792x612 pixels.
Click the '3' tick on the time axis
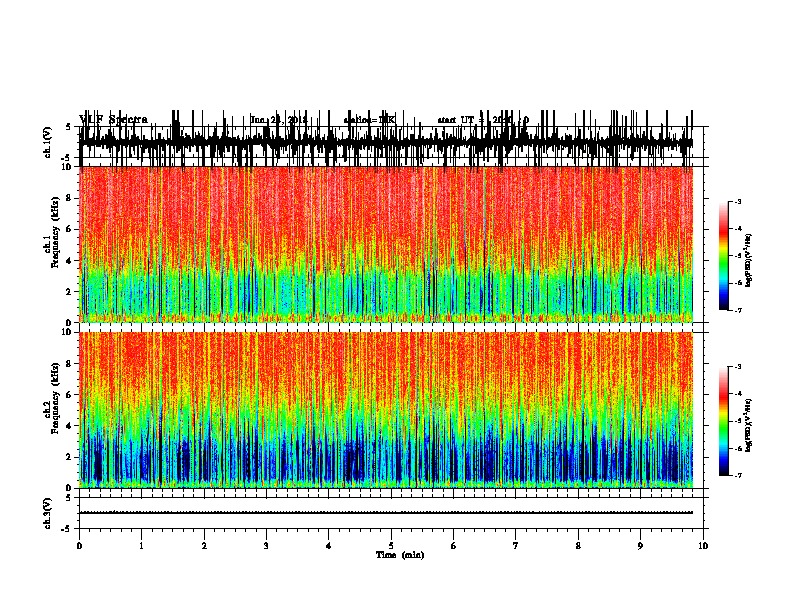(x=266, y=546)
